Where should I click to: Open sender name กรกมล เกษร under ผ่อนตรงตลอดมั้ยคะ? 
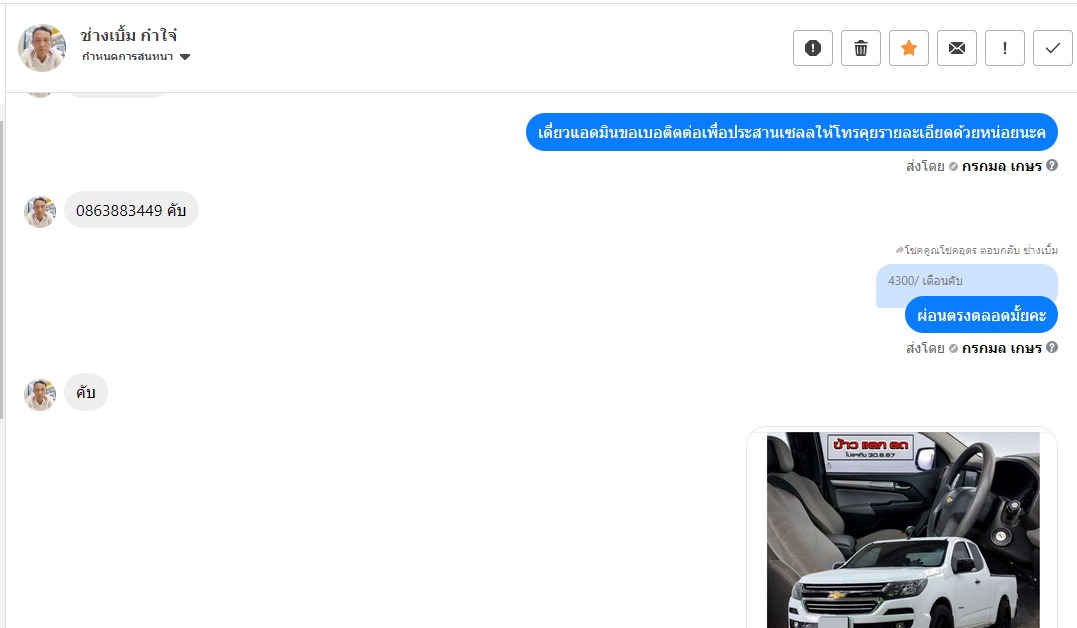point(1001,348)
